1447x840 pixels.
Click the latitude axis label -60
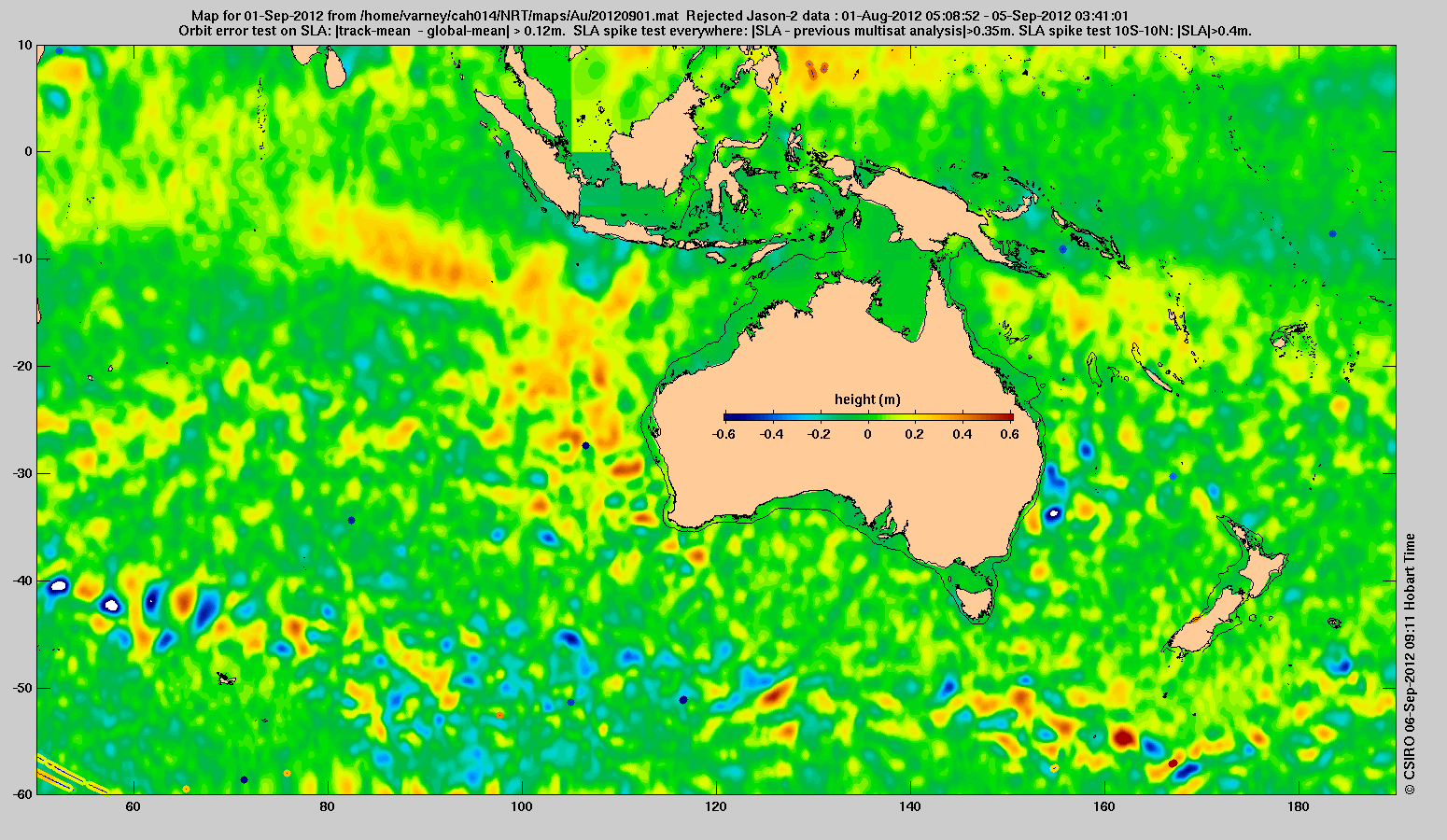pyautogui.click(x=22, y=794)
